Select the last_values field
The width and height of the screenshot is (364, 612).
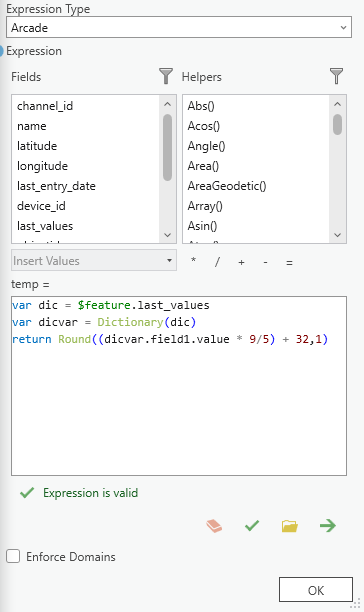45,226
